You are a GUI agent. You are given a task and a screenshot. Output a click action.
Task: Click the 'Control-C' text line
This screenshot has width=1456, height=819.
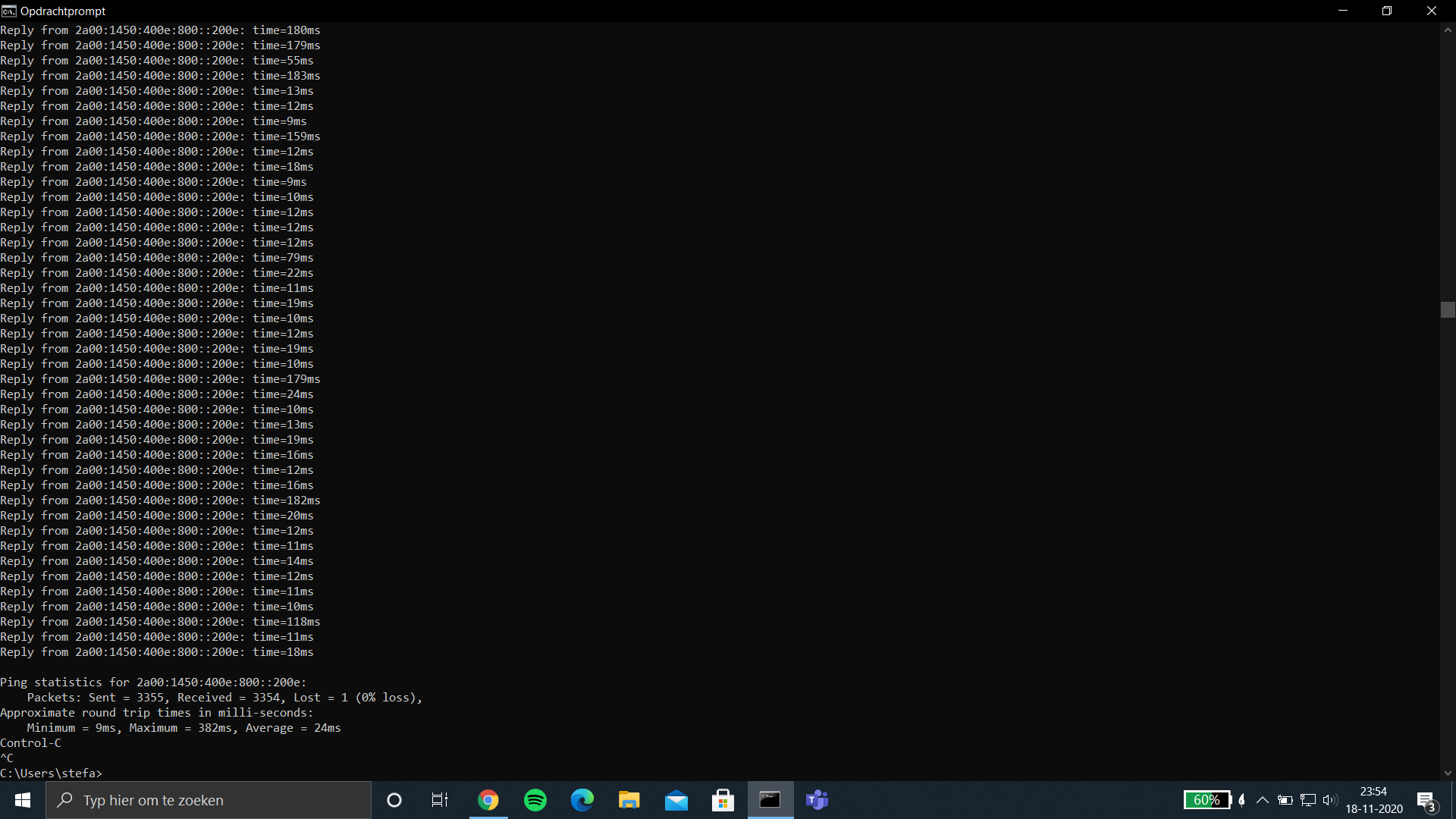[30, 743]
